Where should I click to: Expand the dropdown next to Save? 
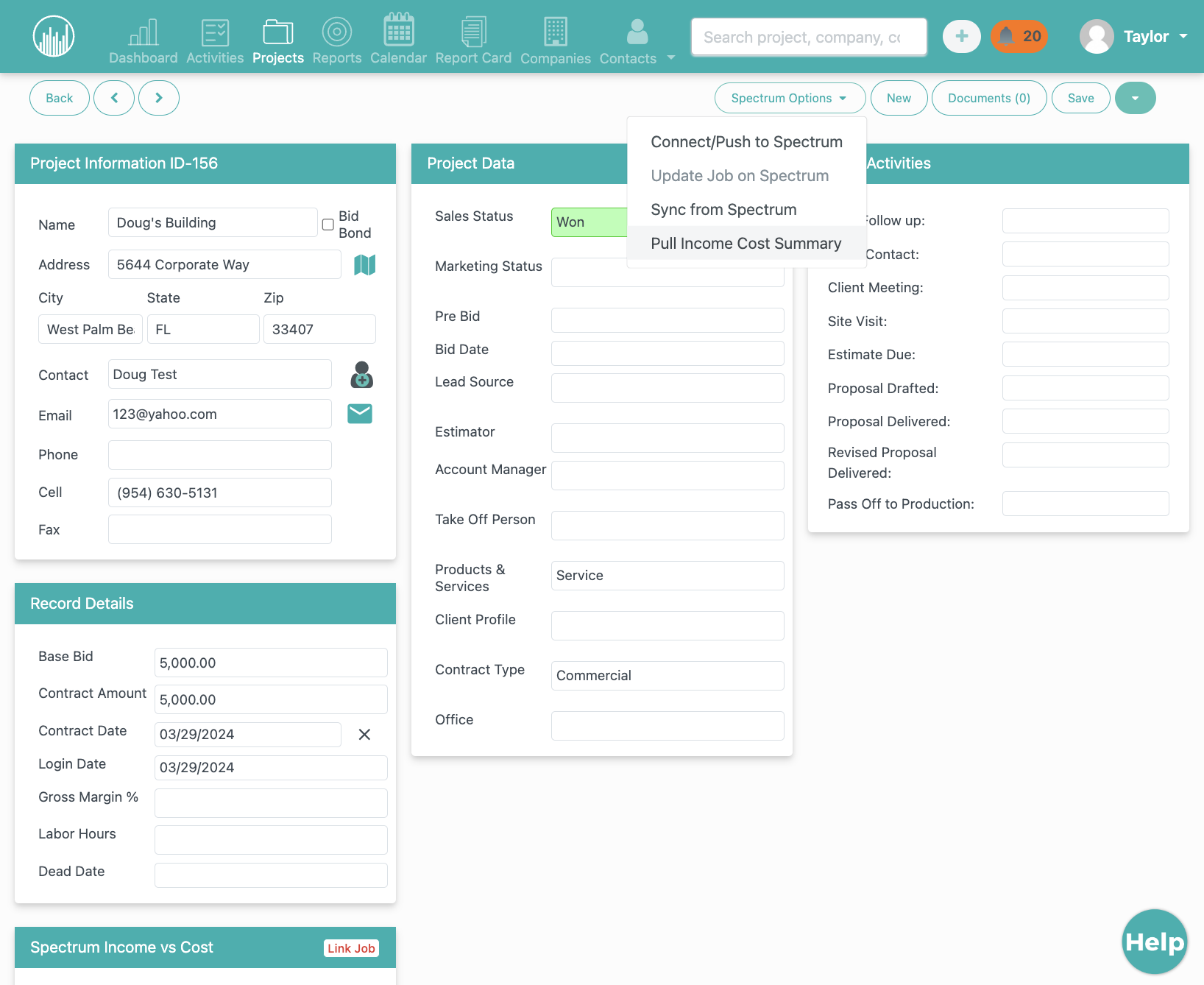pyautogui.click(x=1136, y=98)
